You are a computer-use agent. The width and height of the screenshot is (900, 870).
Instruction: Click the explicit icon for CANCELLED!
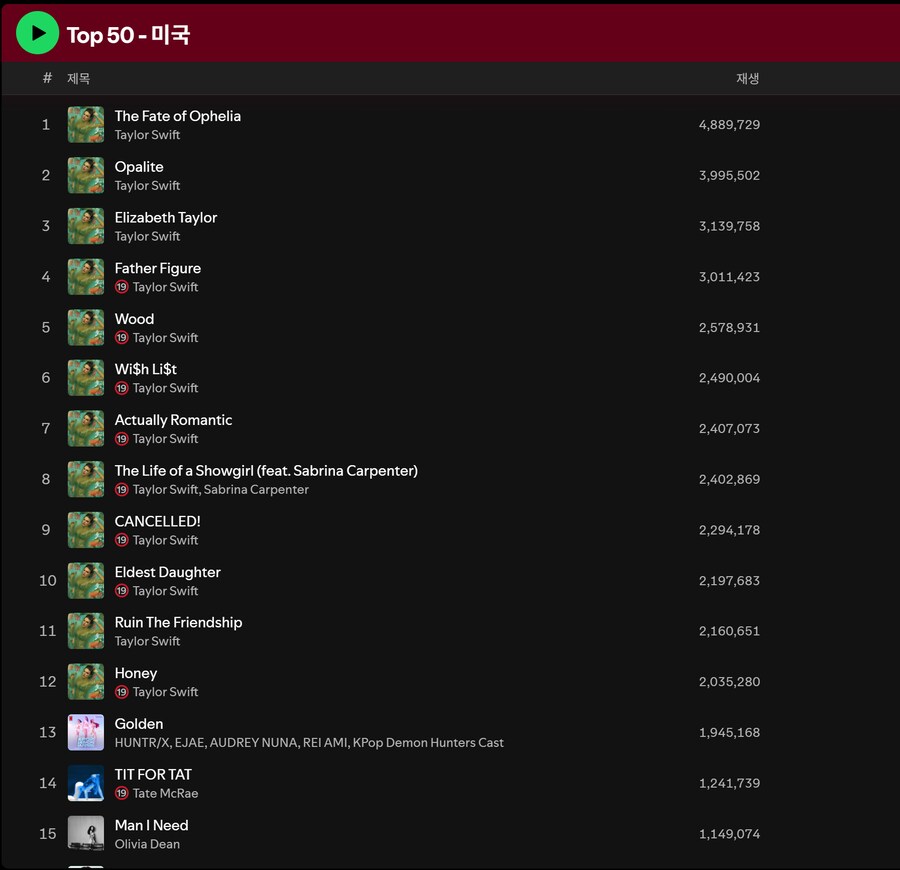[122, 540]
